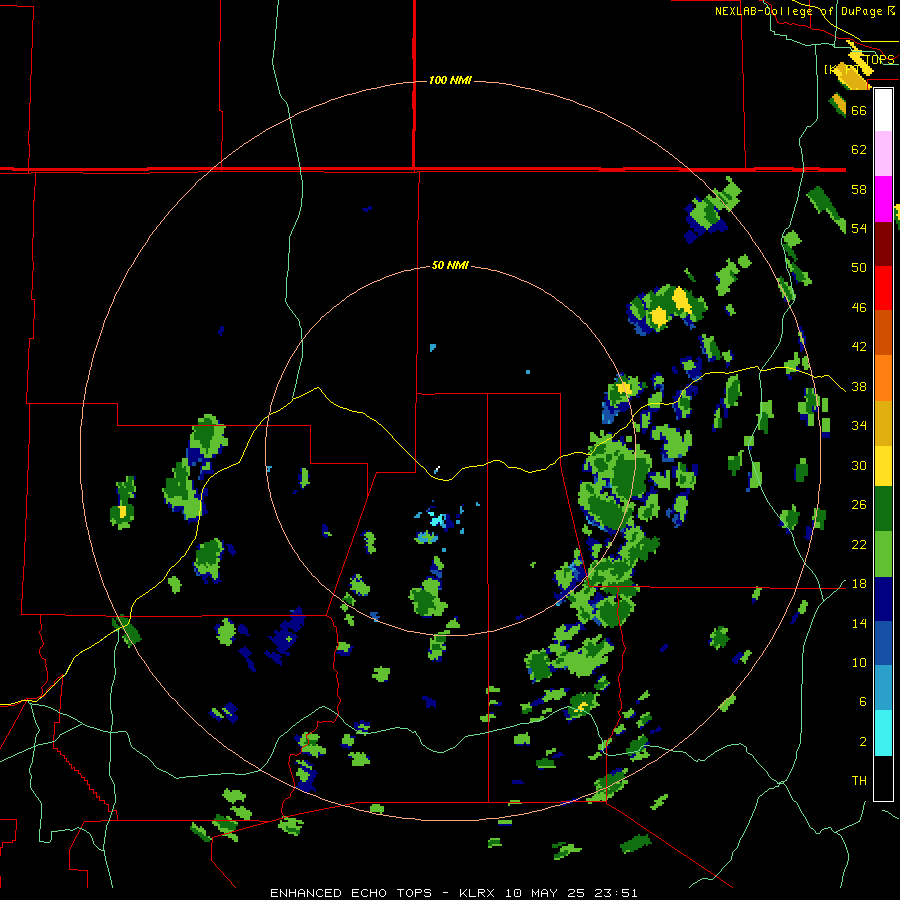
Task: Select the navy blue legend swatch
Action: (883, 599)
